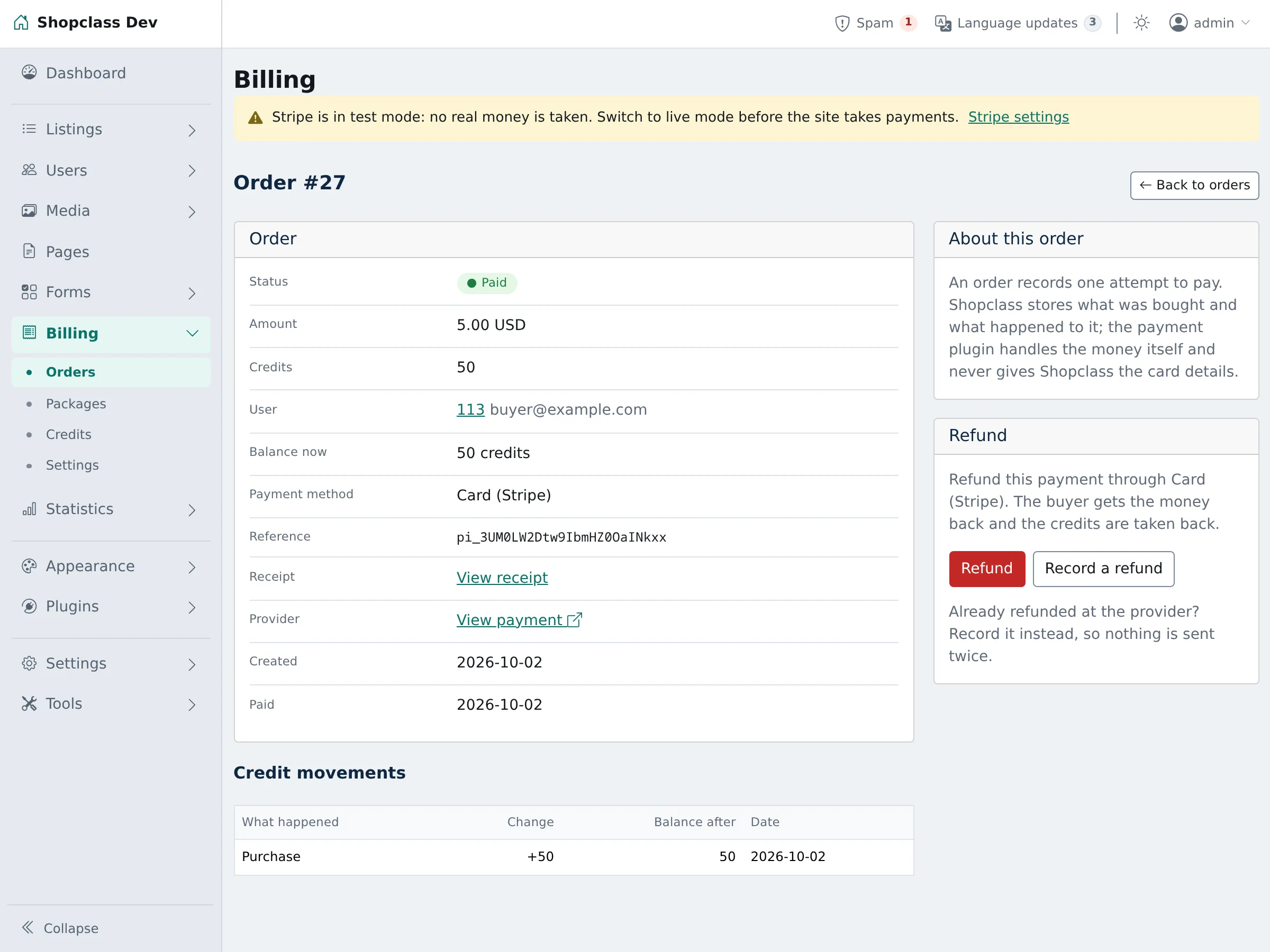Click the Tools wrench icon

click(29, 703)
